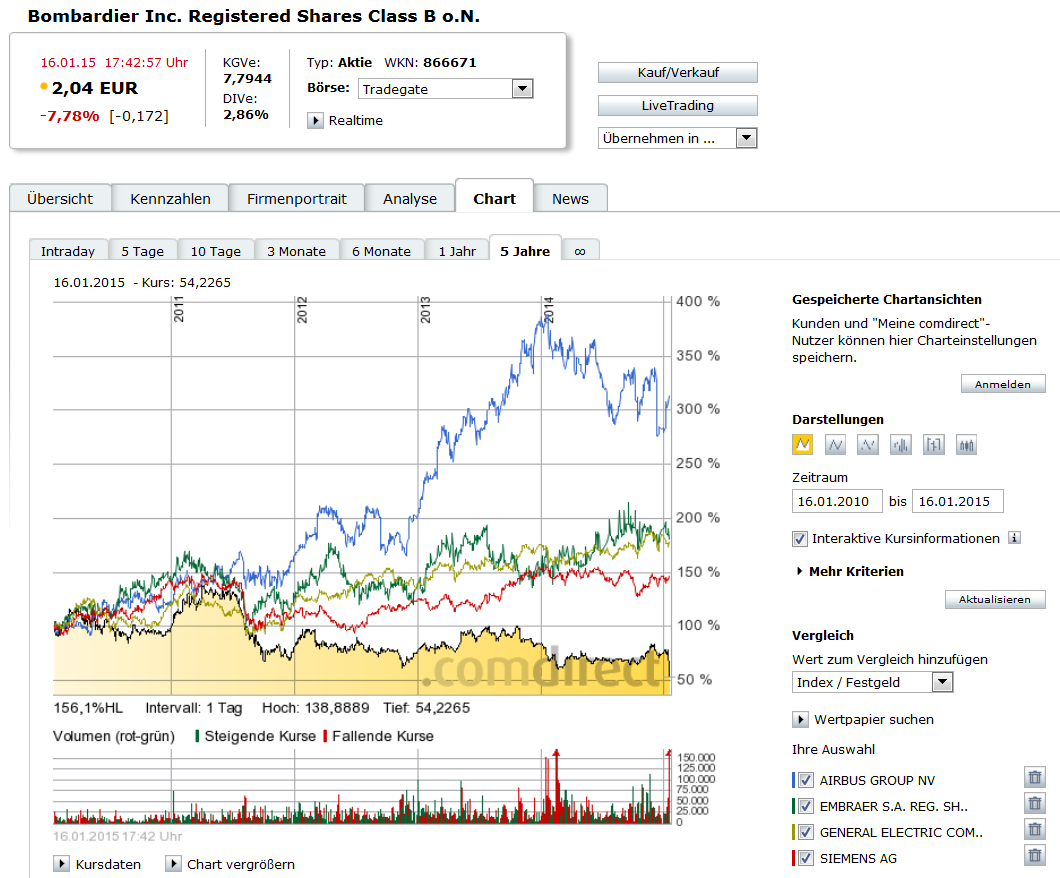Uncheck AIRBUS GROUP NV comparison
Viewport: 1060px width, 878px height.
click(805, 780)
